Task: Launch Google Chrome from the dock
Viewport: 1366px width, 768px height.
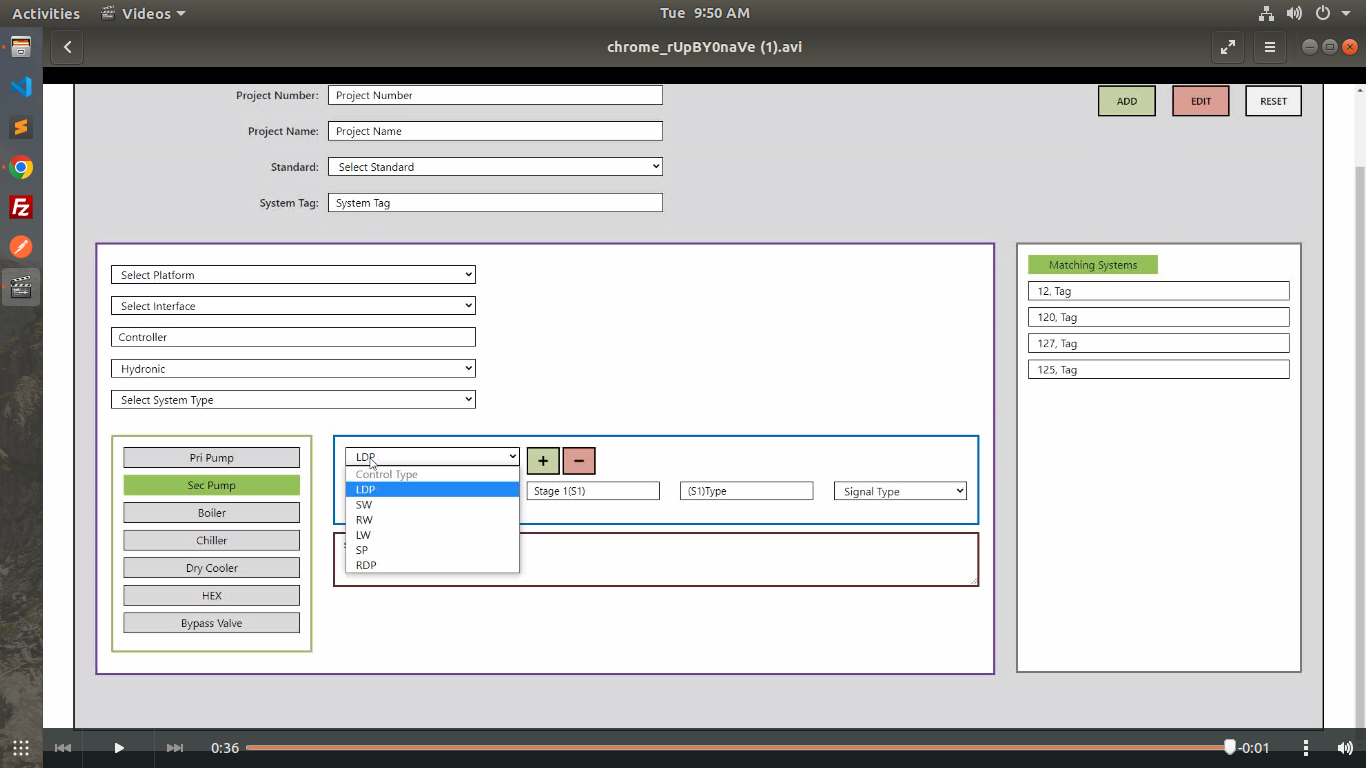Action: pyautogui.click(x=21, y=168)
